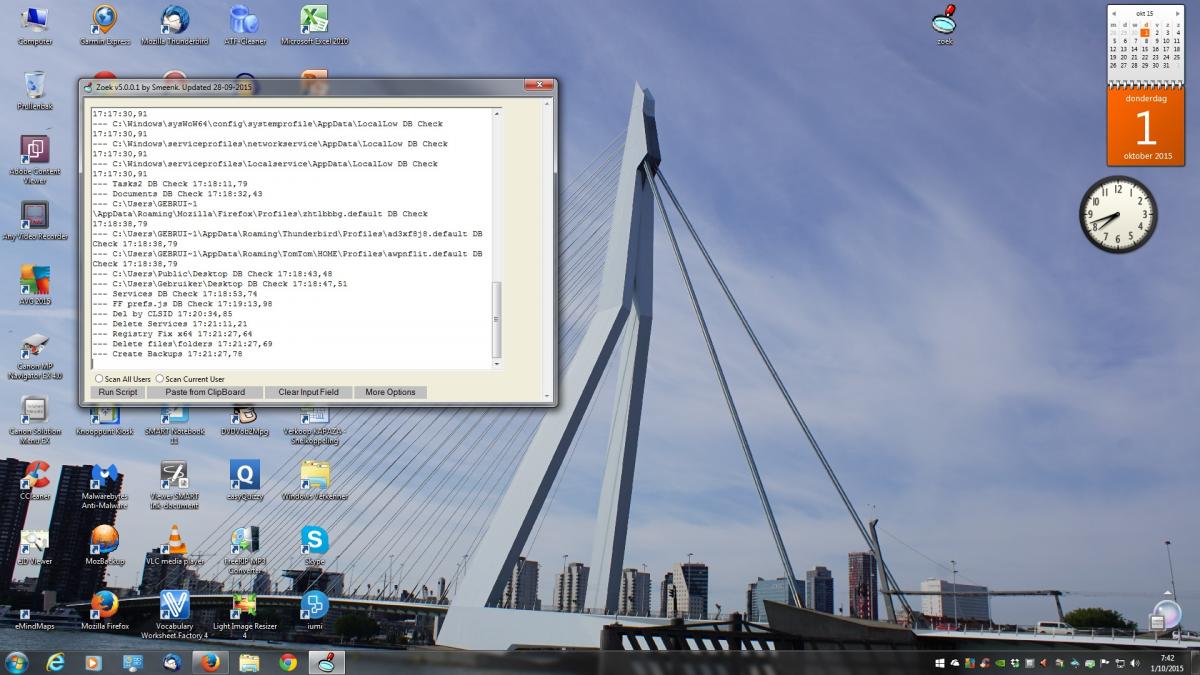
Task: Click Google Chrome in the taskbar
Action: (x=288, y=662)
